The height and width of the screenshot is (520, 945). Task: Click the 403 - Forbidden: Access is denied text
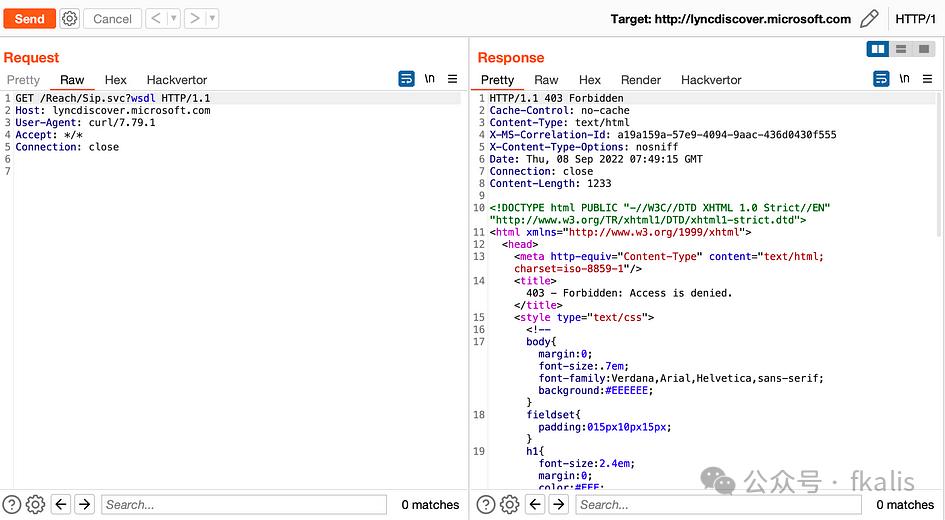[629, 293]
